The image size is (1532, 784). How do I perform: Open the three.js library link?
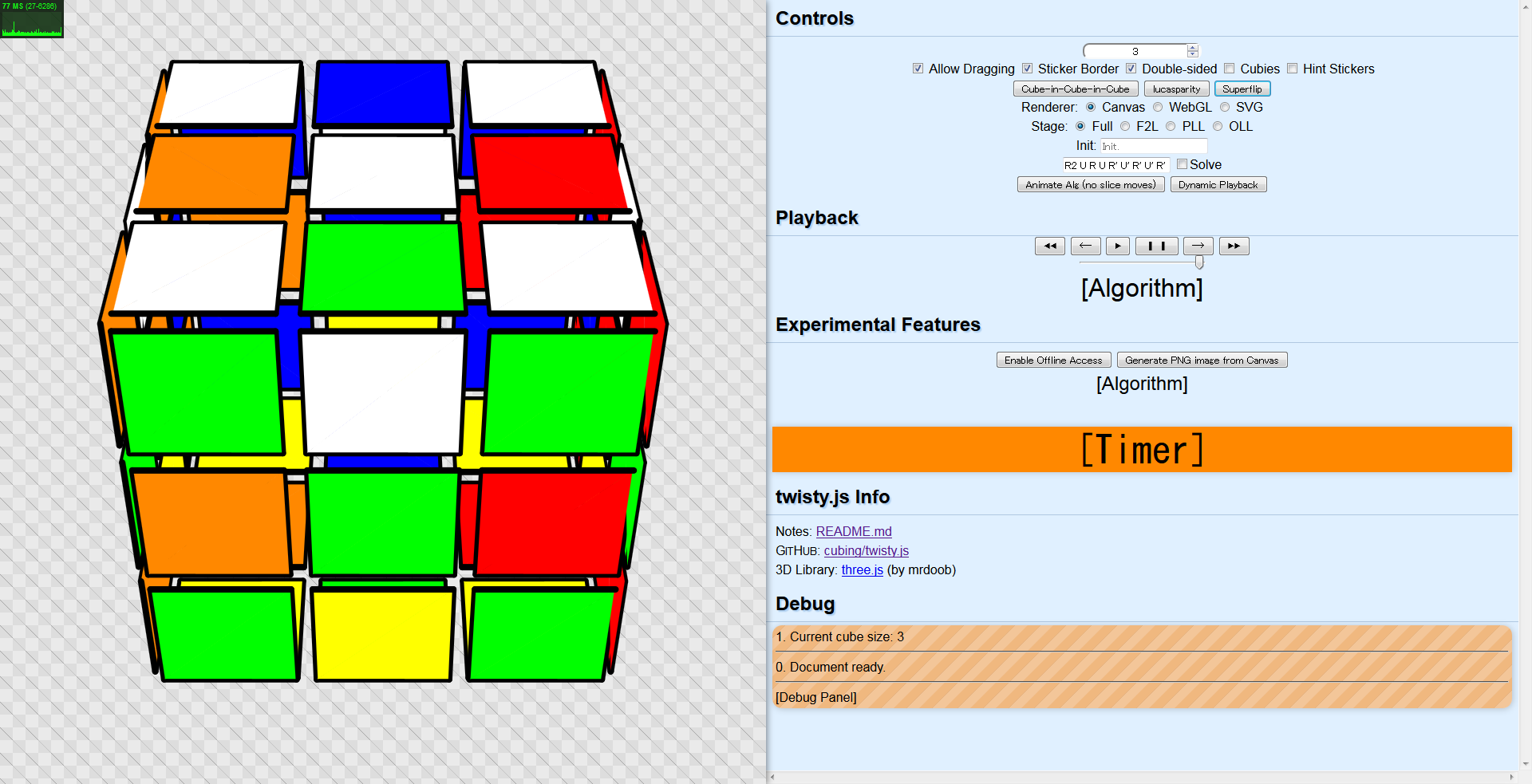(862, 569)
